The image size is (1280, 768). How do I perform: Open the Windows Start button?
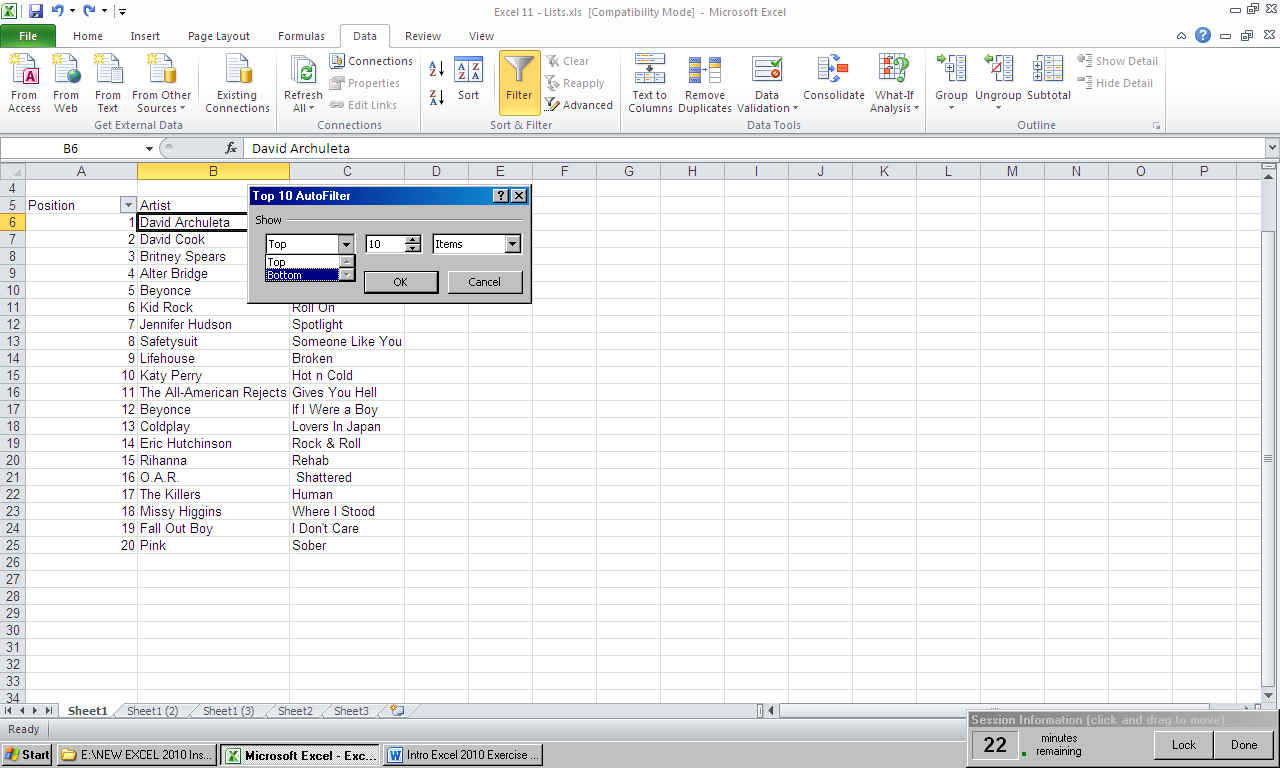pos(27,755)
